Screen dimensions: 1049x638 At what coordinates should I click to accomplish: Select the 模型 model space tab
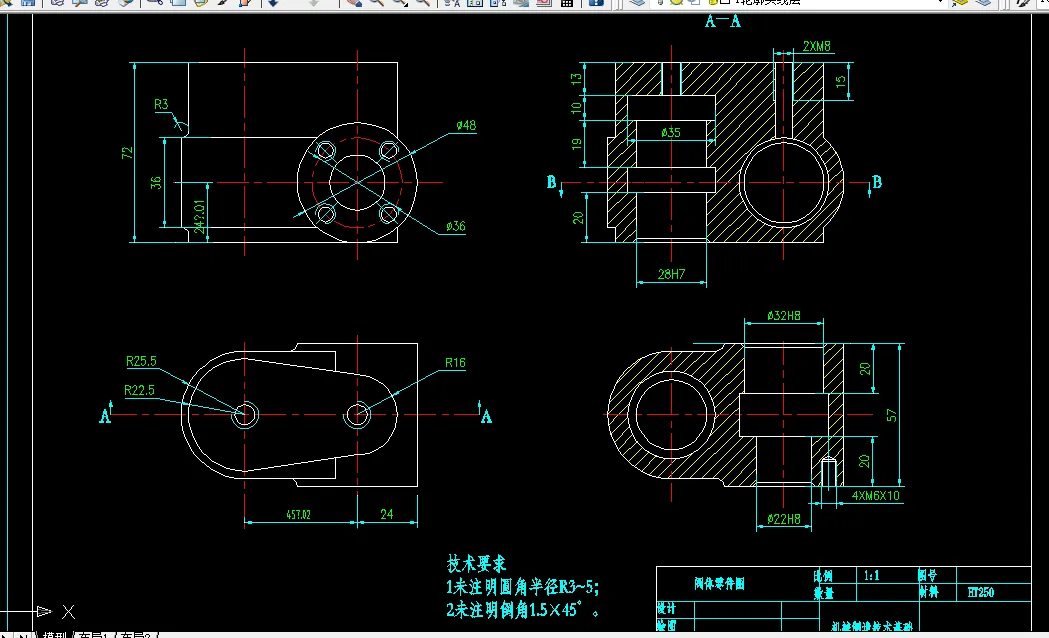[53, 633]
